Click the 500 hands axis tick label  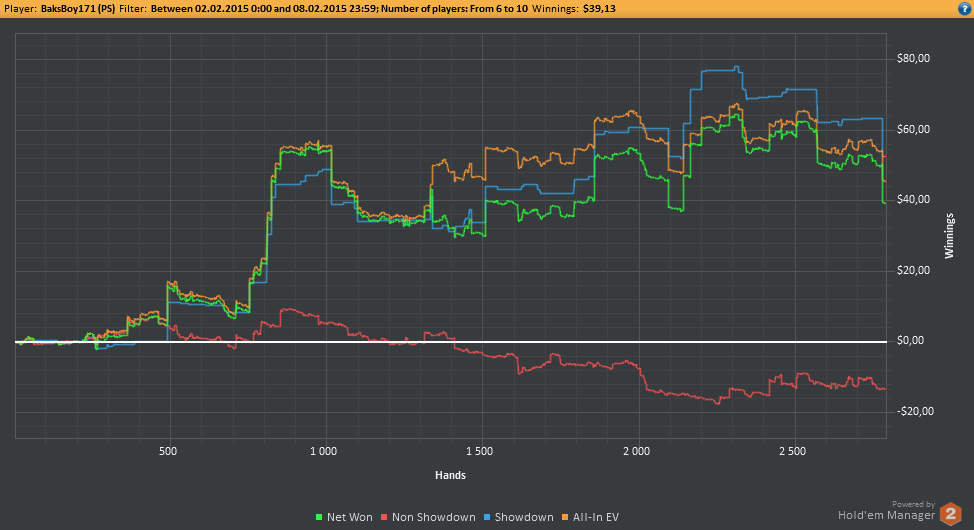tap(168, 451)
